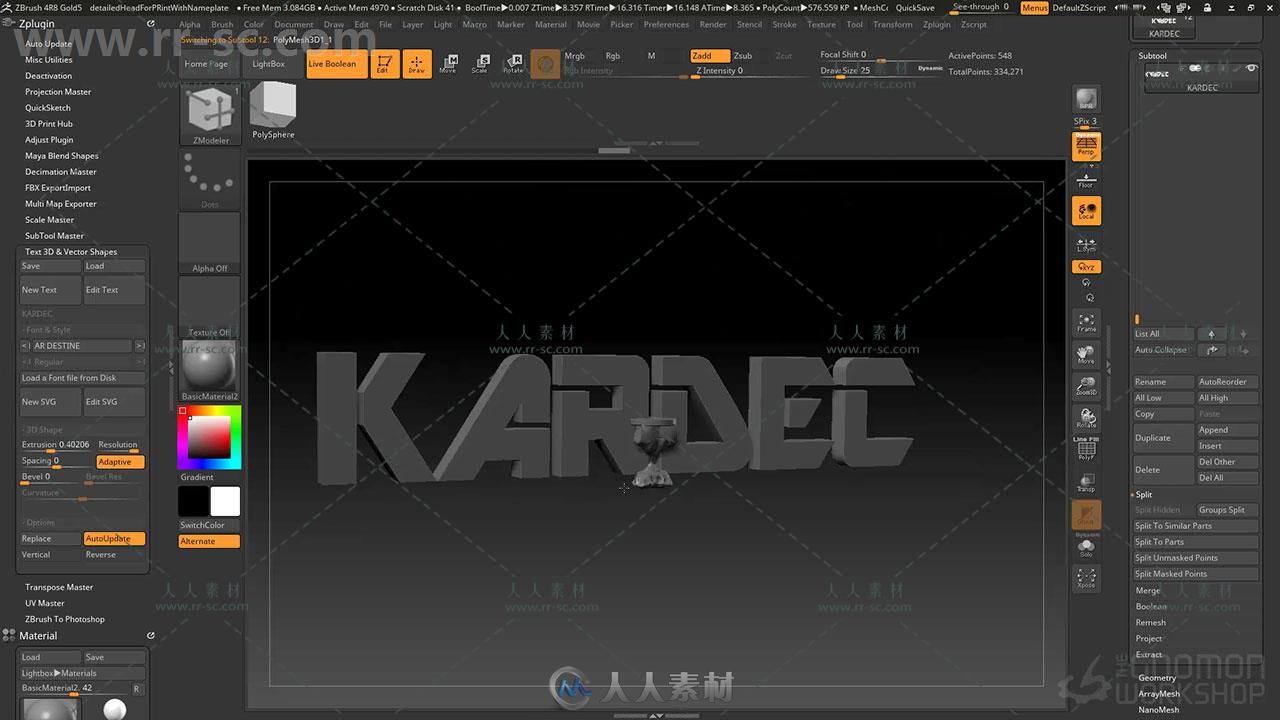Screen dimensions: 1280x720
Task: Select the Rotate view icon on right shelf
Action: point(1086,418)
